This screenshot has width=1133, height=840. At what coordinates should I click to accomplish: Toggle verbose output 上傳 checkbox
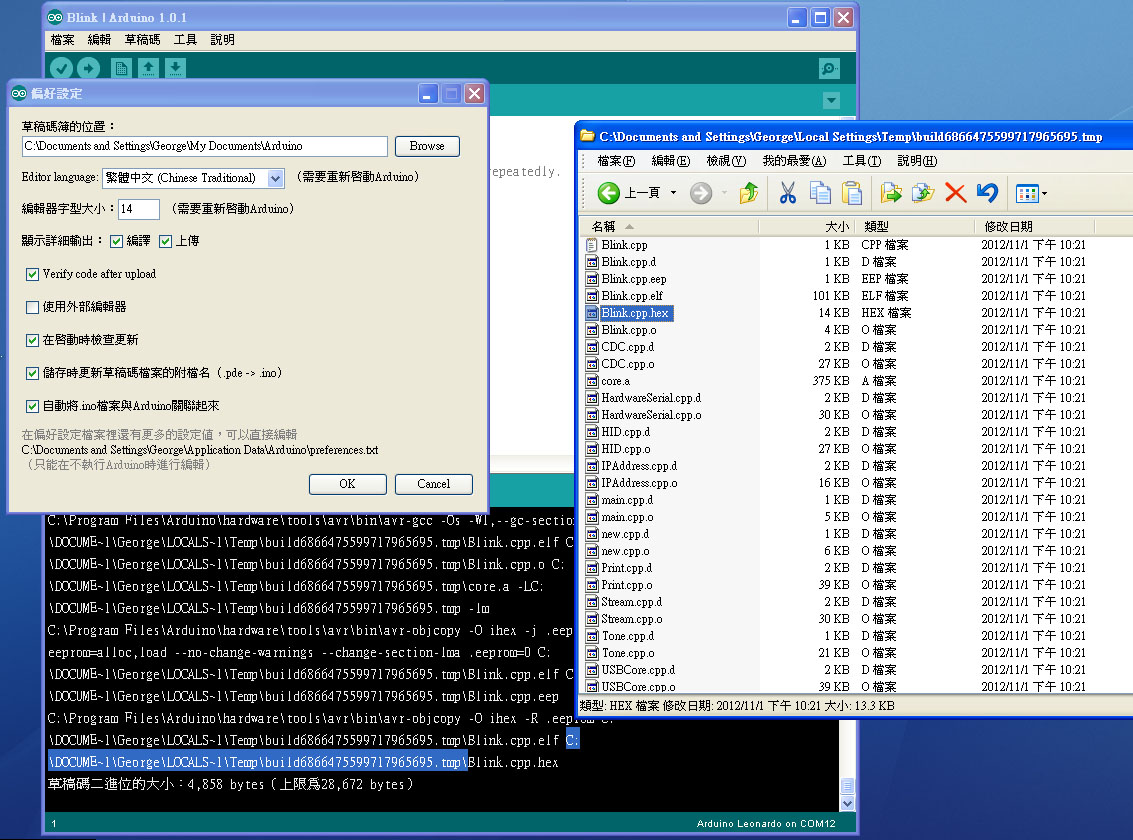(165, 241)
